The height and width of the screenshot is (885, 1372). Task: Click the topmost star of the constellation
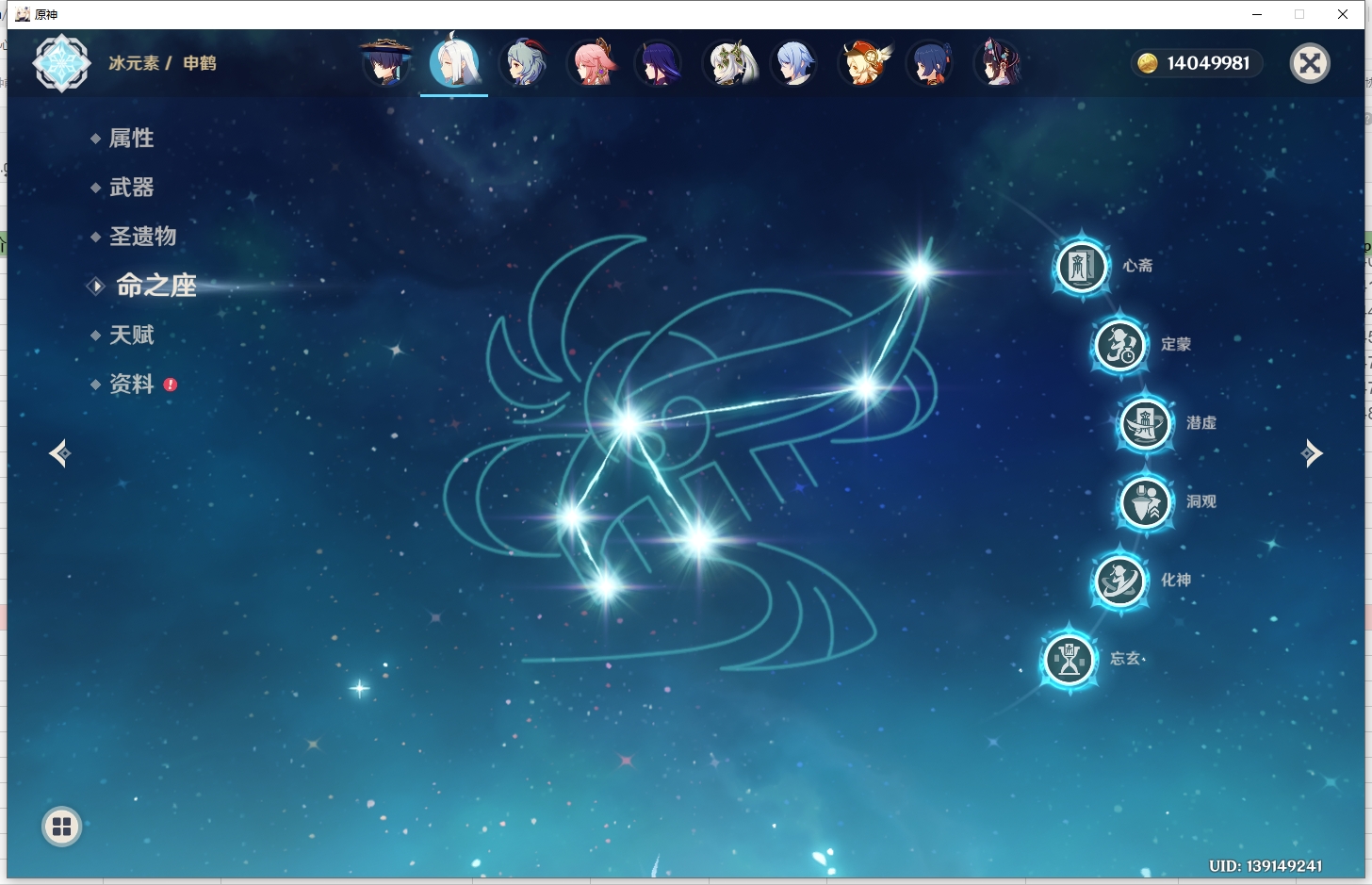pos(920,272)
